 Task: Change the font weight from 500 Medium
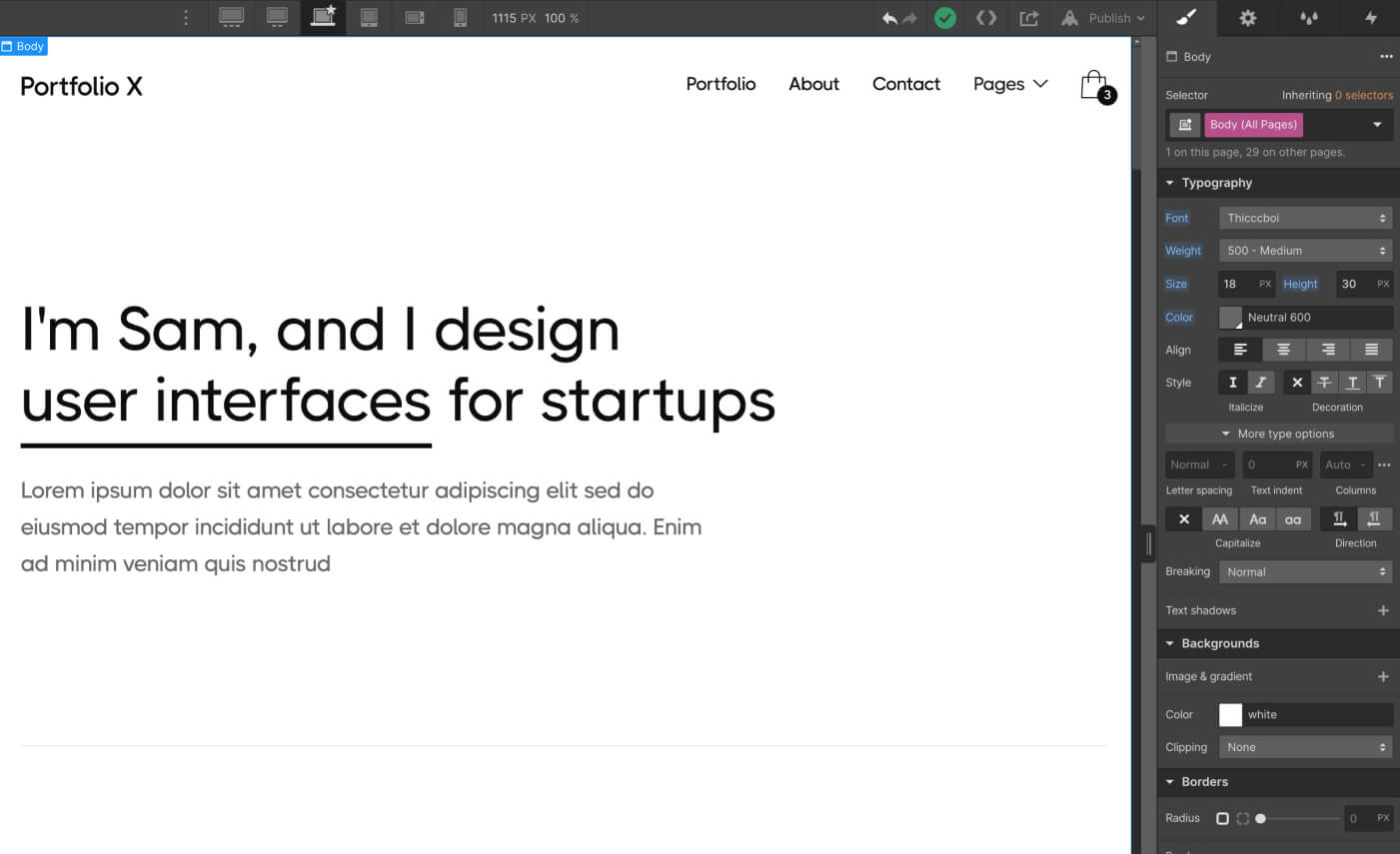coord(1305,250)
